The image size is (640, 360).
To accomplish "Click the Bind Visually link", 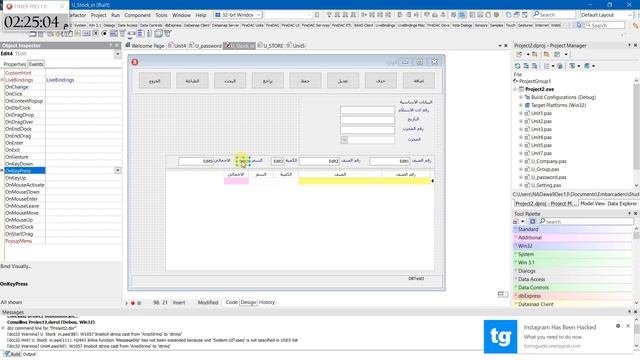I will pyautogui.click(x=16, y=266).
